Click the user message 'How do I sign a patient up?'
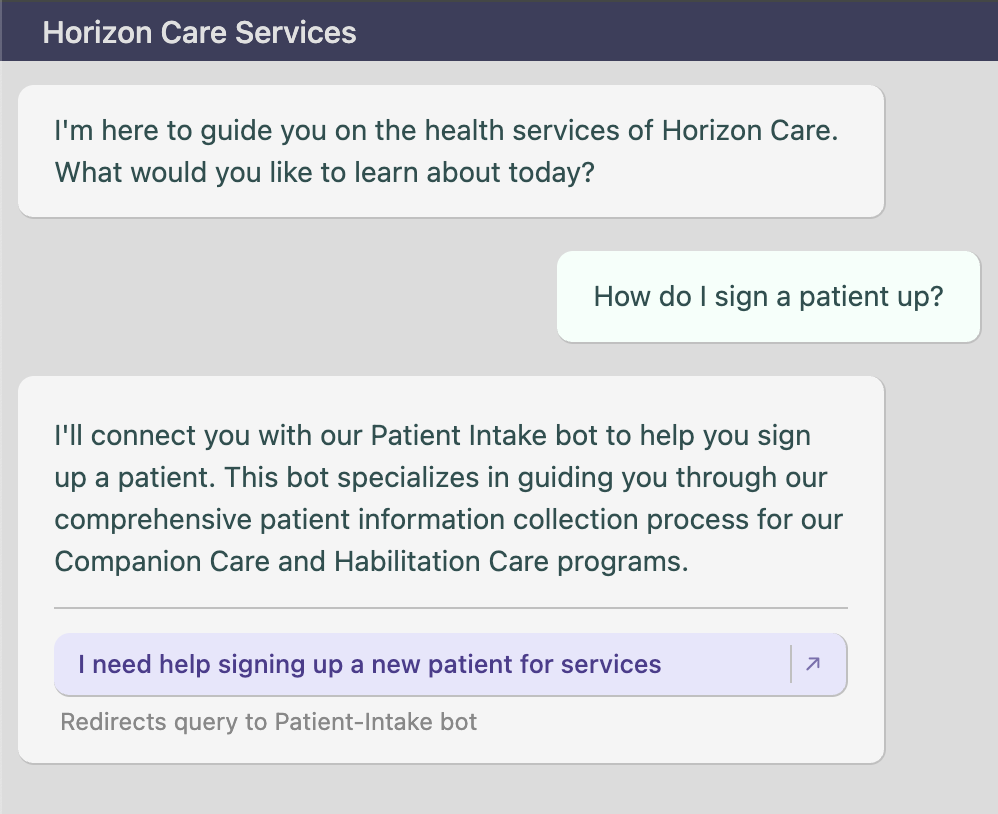This screenshot has height=814, width=998. point(767,296)
